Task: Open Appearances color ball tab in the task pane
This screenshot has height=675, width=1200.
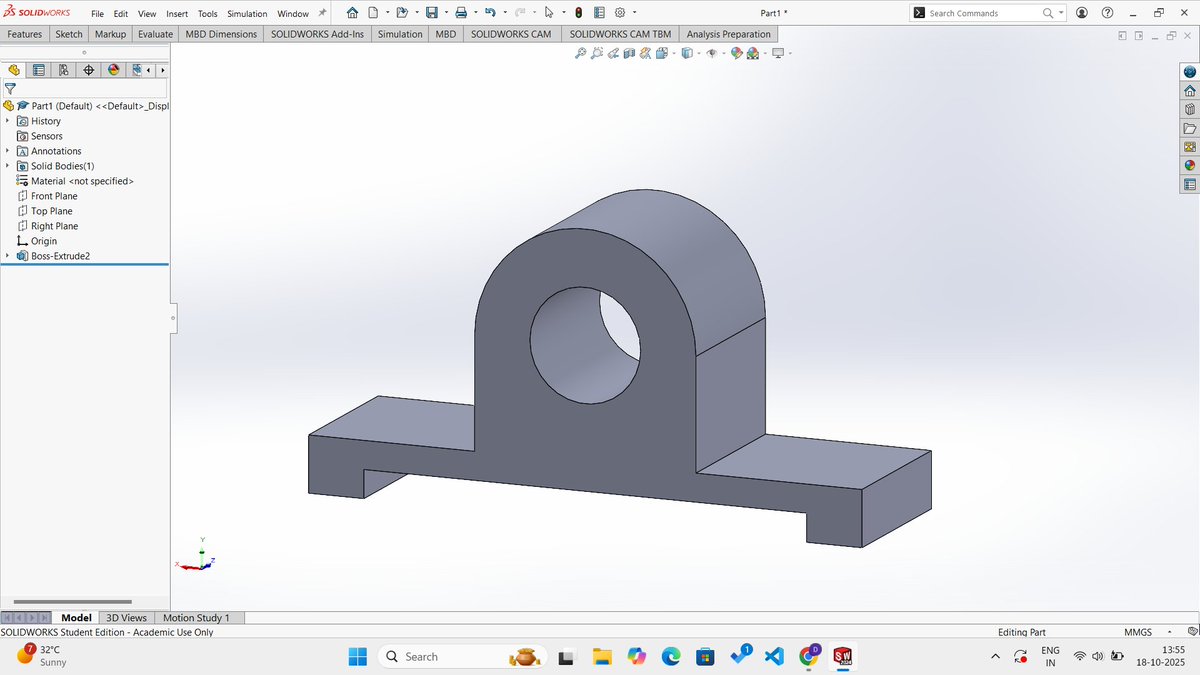Action: (x=1189, y=165)
